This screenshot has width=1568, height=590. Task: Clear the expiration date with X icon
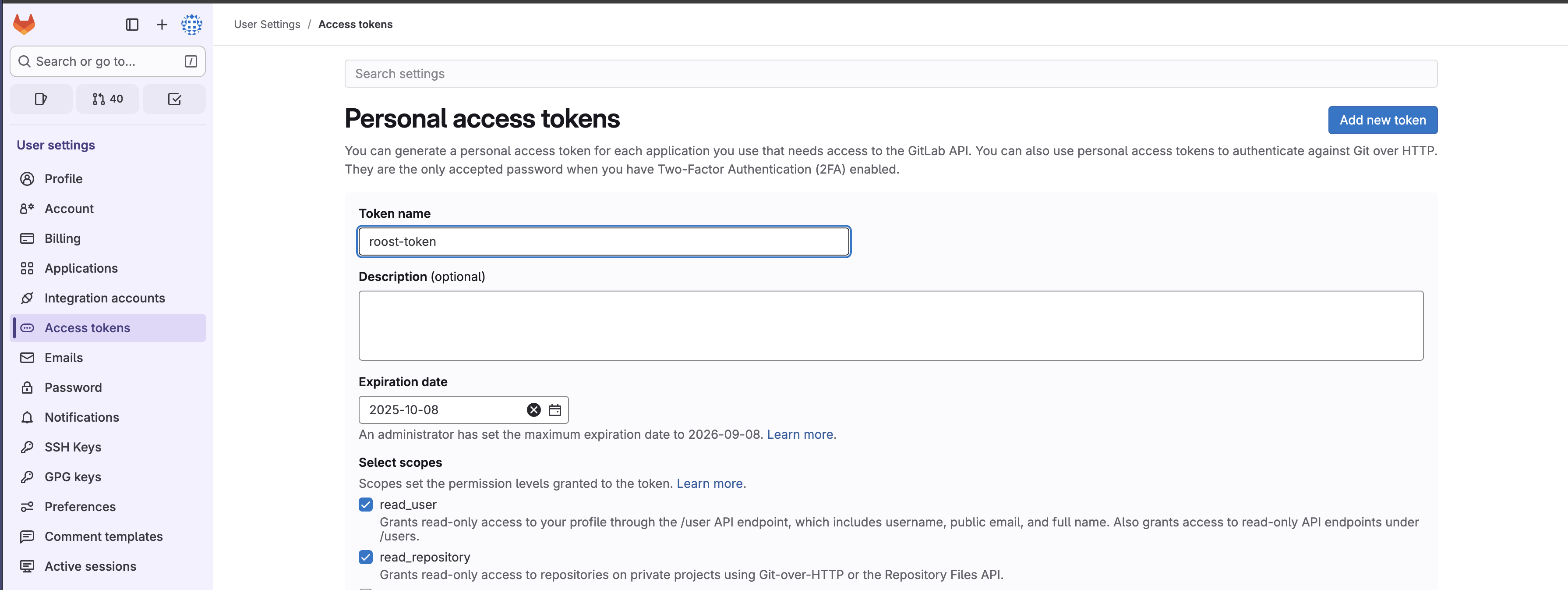pyautogui.click(x=534, y=410)
